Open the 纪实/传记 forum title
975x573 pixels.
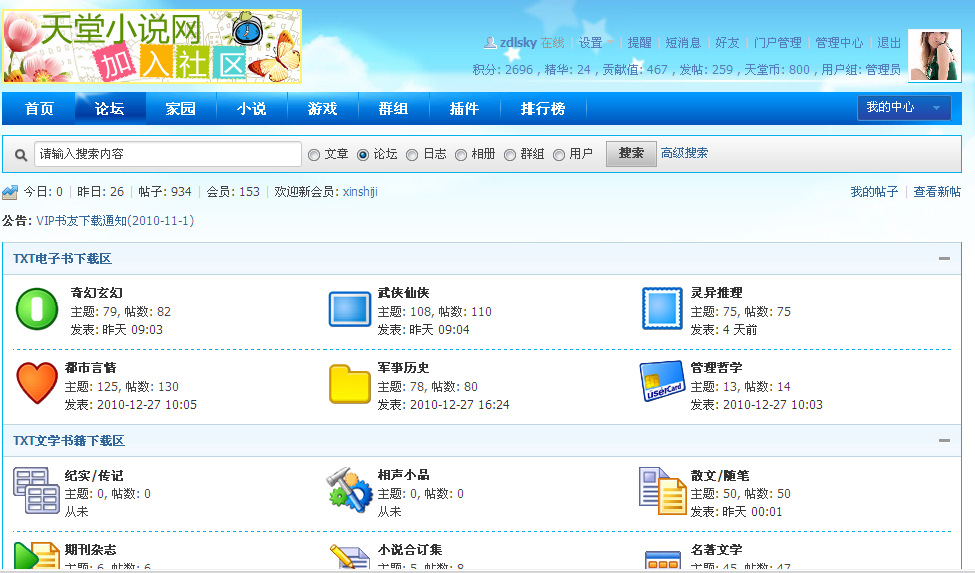[x=94, y=475]
